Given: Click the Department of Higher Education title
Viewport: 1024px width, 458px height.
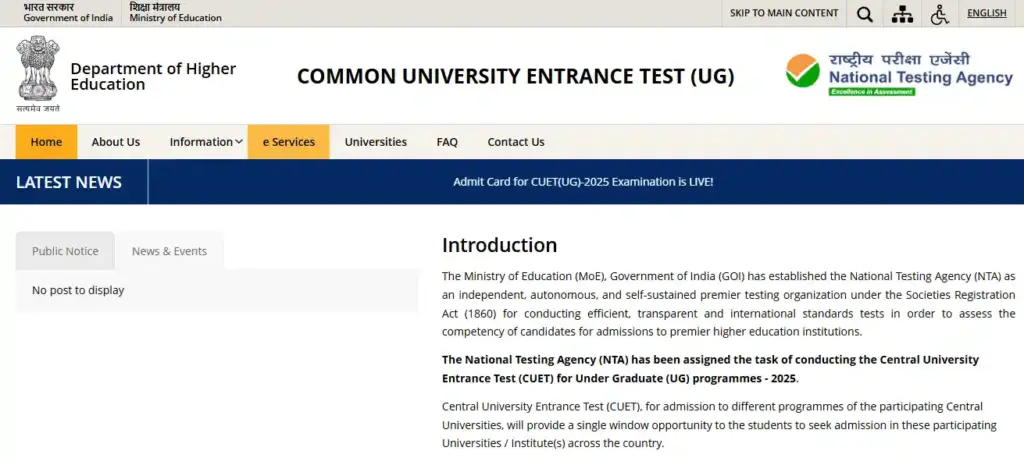Looking at the screenshot, I should 153,76.
